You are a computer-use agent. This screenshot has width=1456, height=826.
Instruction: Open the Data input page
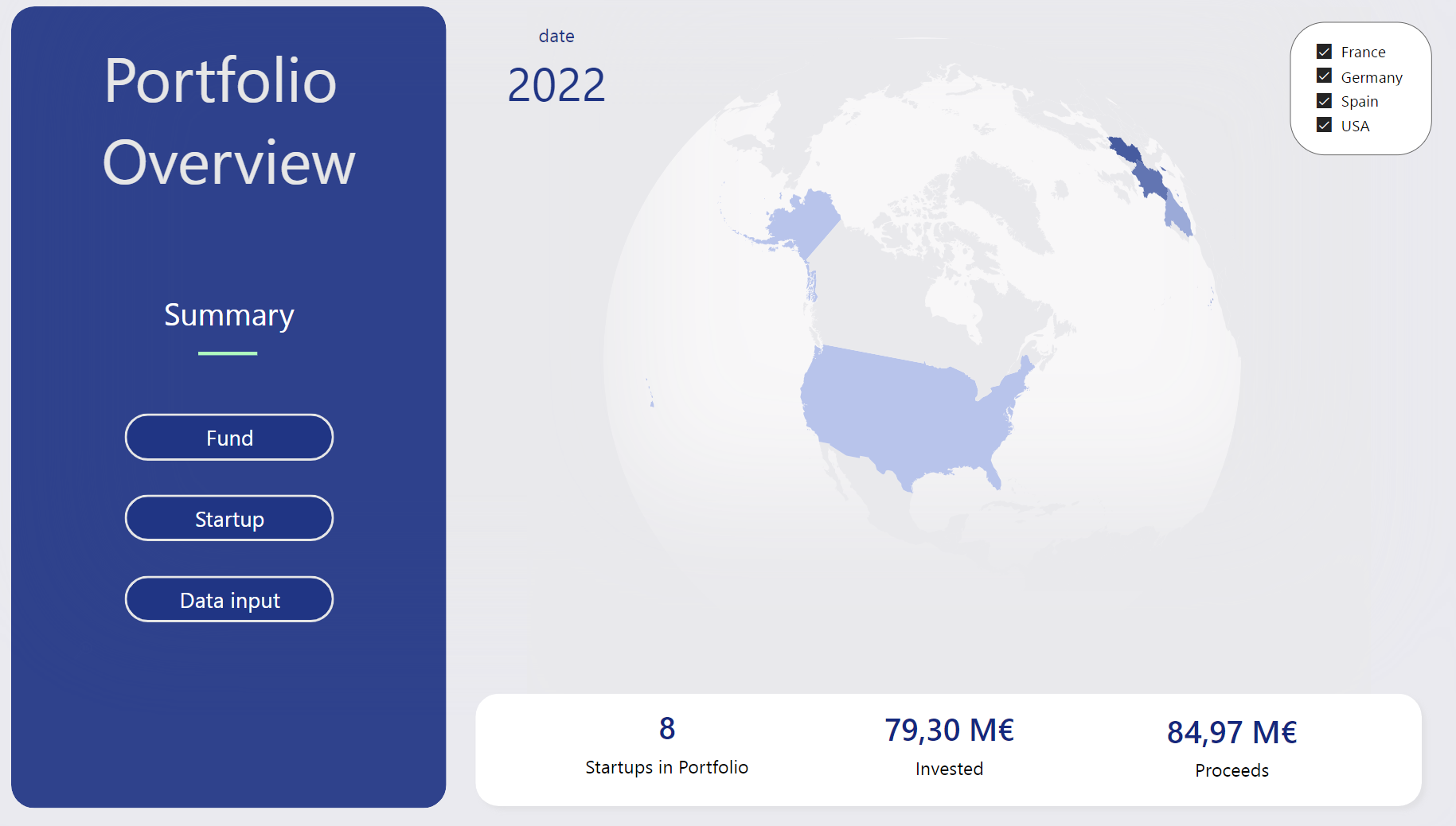[229, 599]
